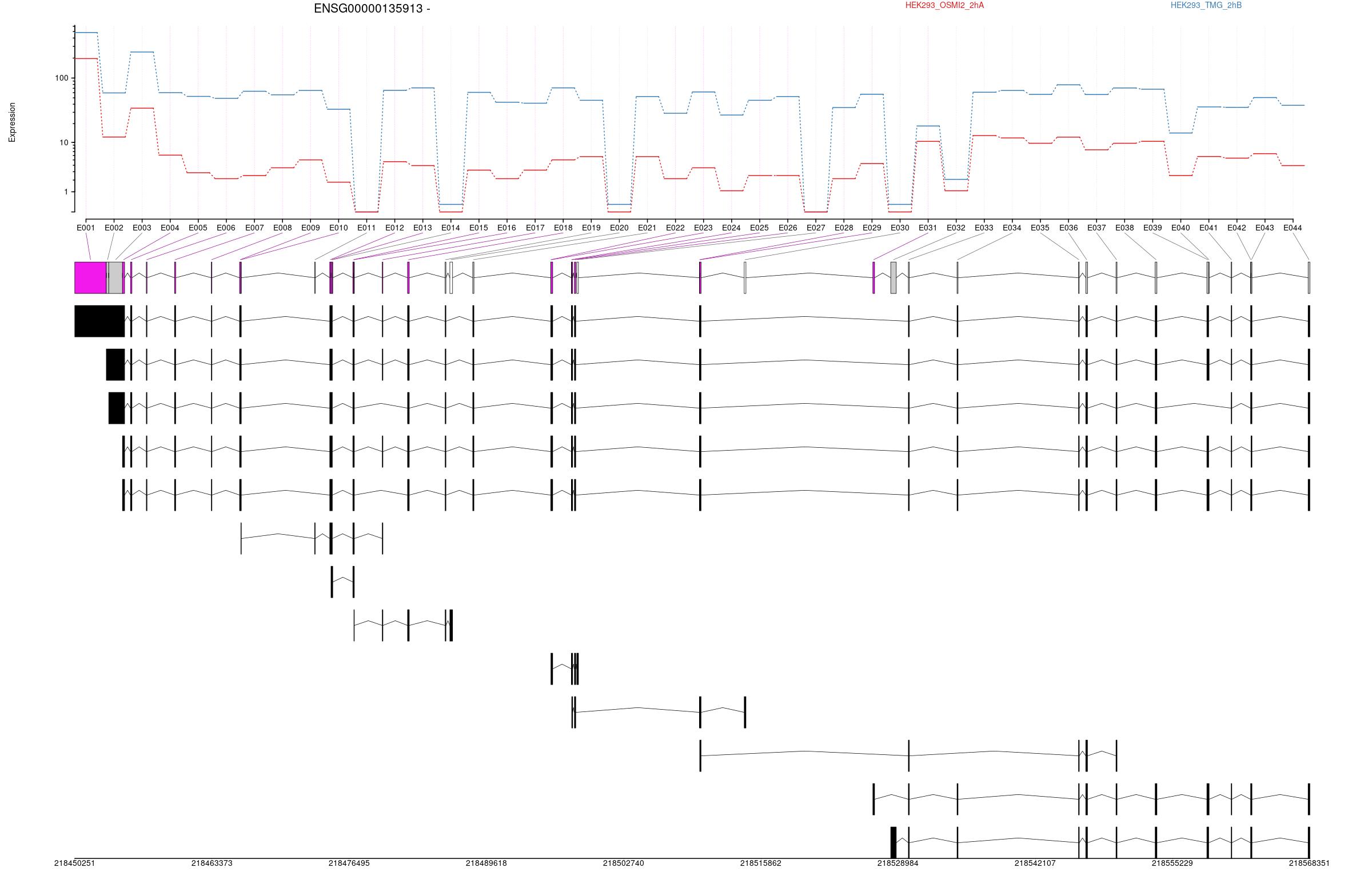Viewport: 1372px width, 875px height.
Task: Click exon label E043
Action: pos(1265,228)
